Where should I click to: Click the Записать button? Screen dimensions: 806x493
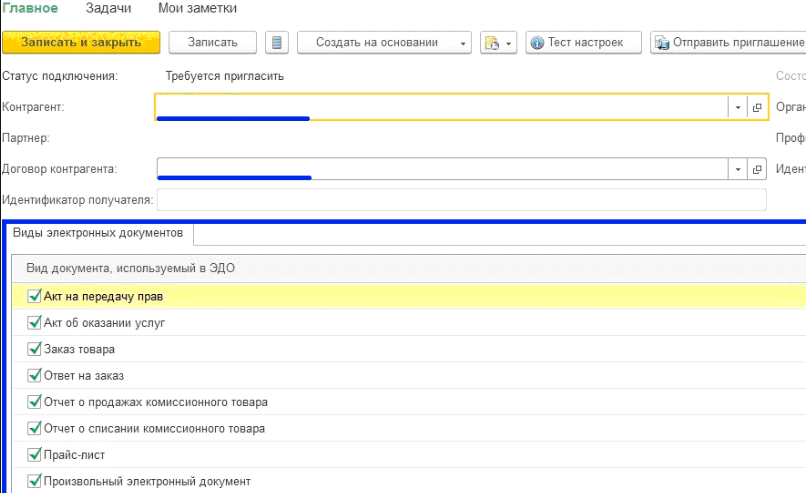coord(212,42)
